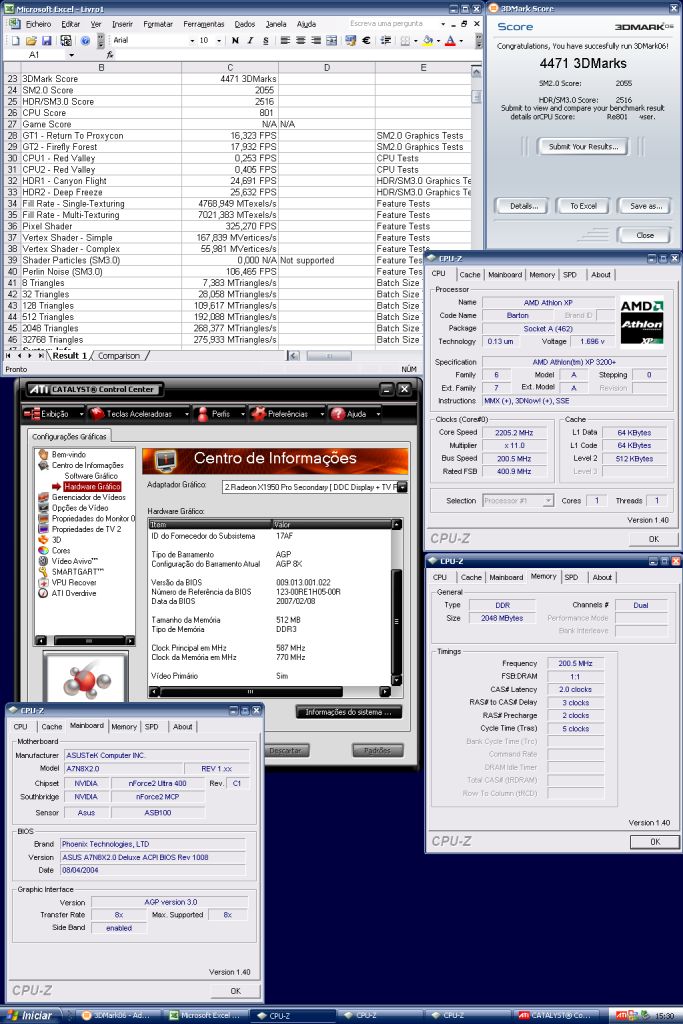Switch to SPD tab in CPU-Z Memory window
The image size is (683, 1024).
click(x=571, y=577)
